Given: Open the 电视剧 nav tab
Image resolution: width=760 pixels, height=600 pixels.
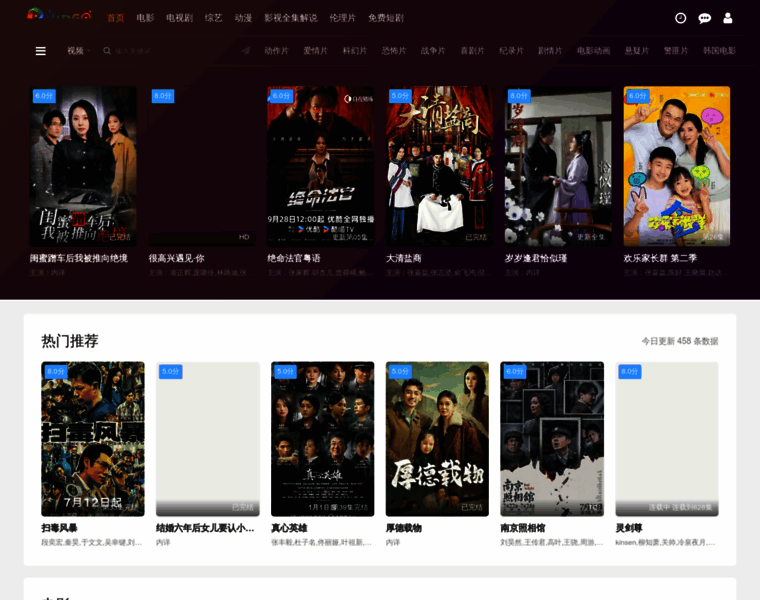Looking at the screenshot, I should (x=179, y=18).
